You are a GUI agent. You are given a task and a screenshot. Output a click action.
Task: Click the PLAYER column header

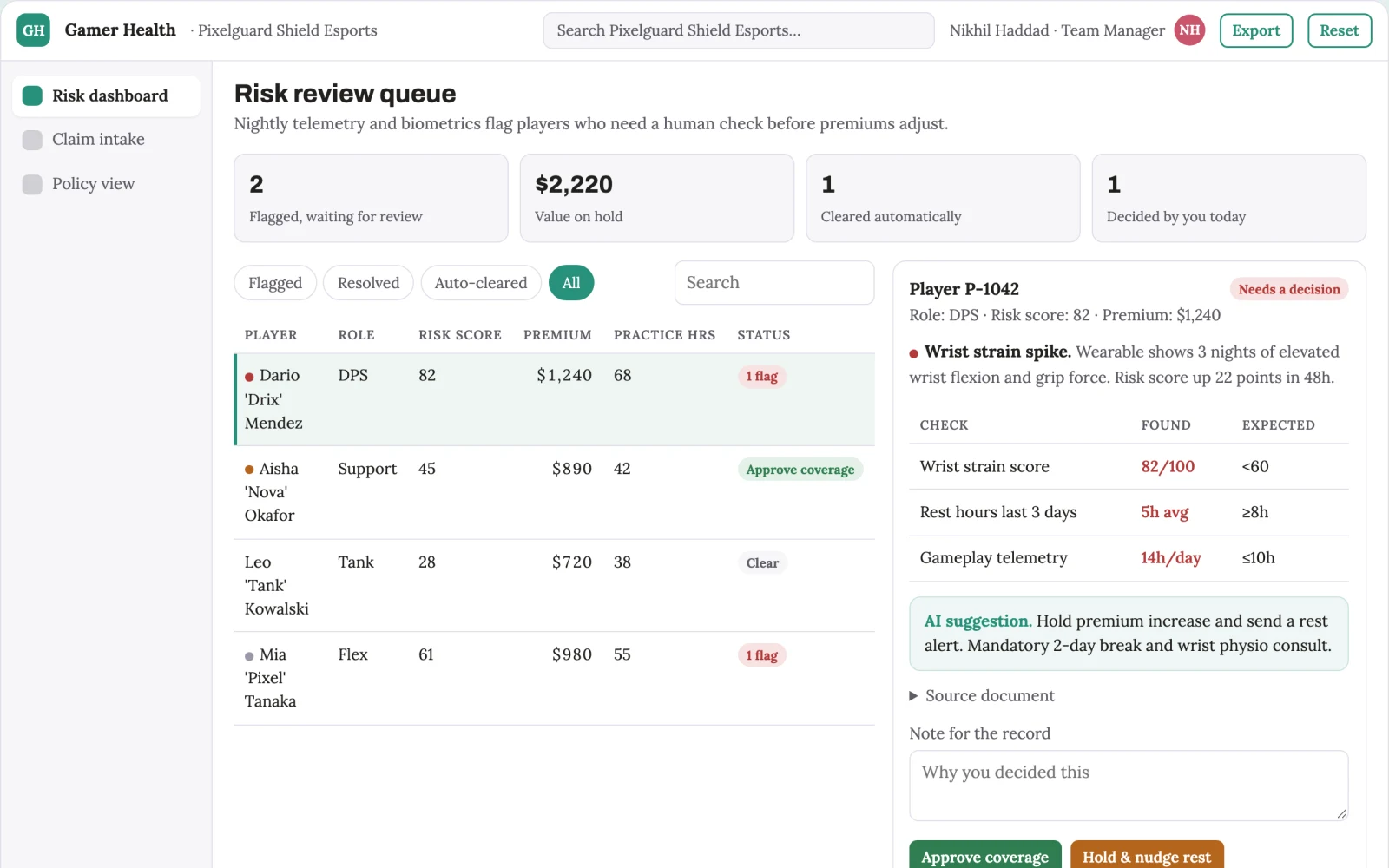(x=271, y=335)
